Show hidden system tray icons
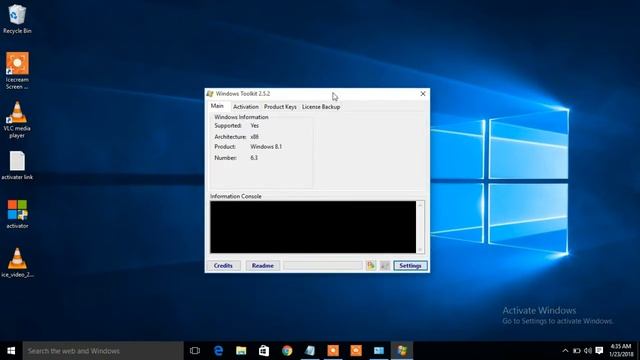This screenshot has width=640, height=360. (x=565, y=351)
